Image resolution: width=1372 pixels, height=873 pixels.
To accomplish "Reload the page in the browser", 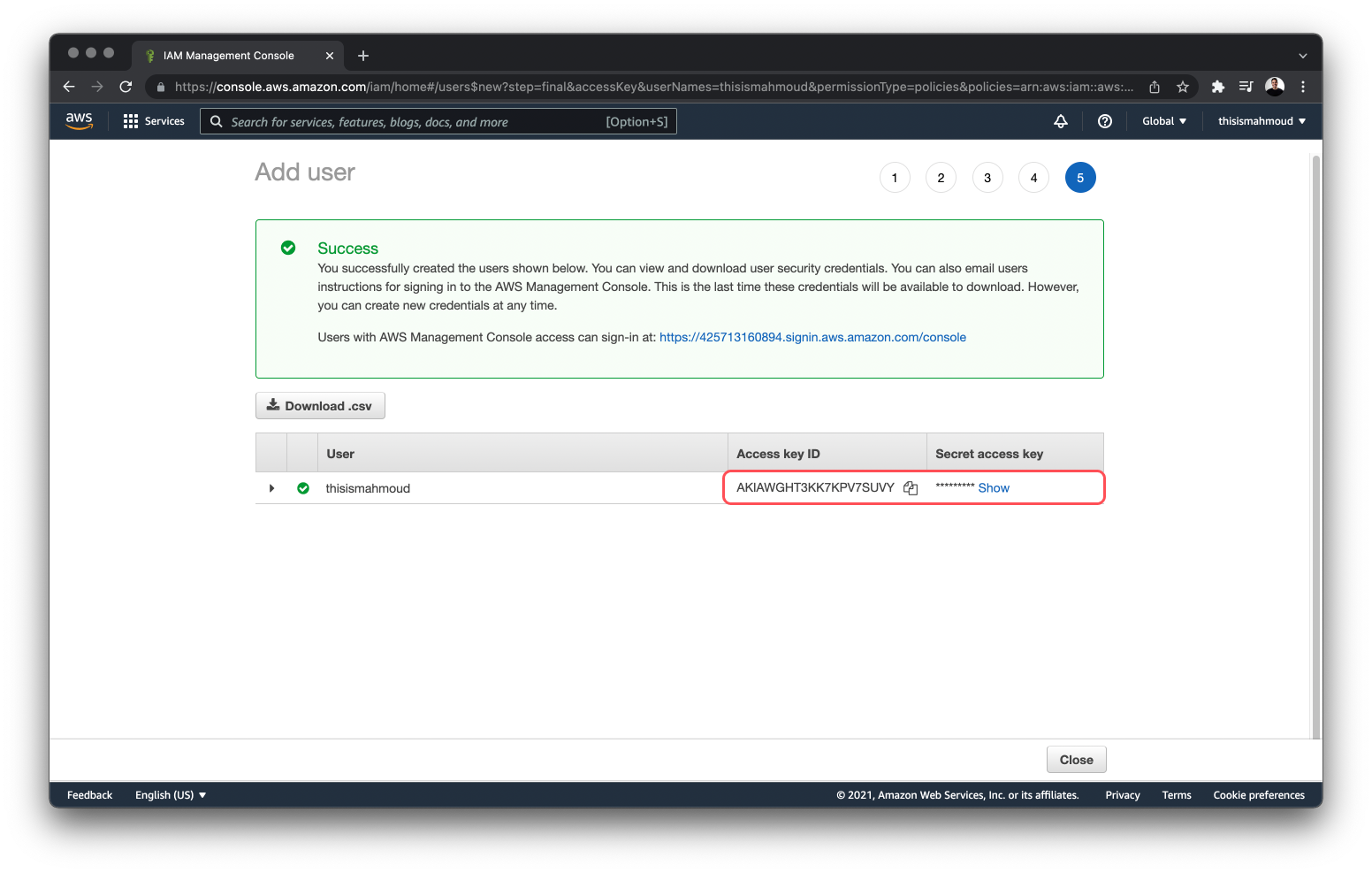I will click(126, 87).
